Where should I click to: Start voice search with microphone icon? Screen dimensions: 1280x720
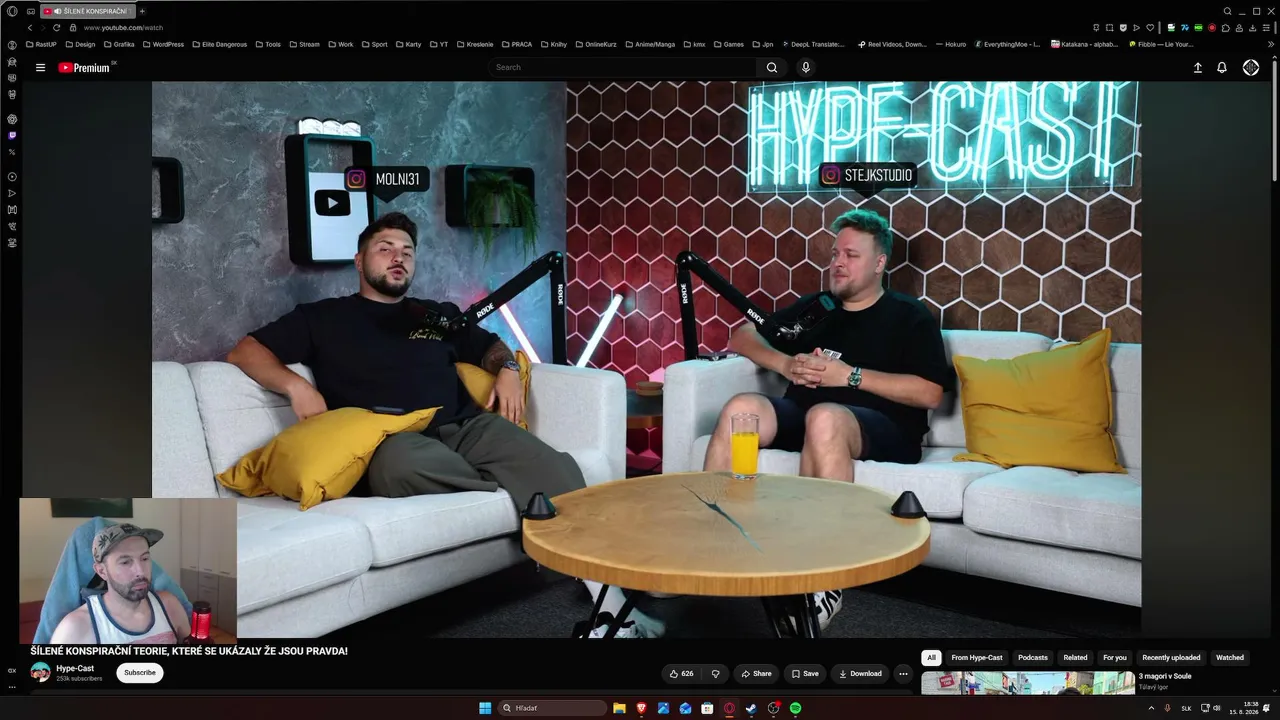coord(806,68)
